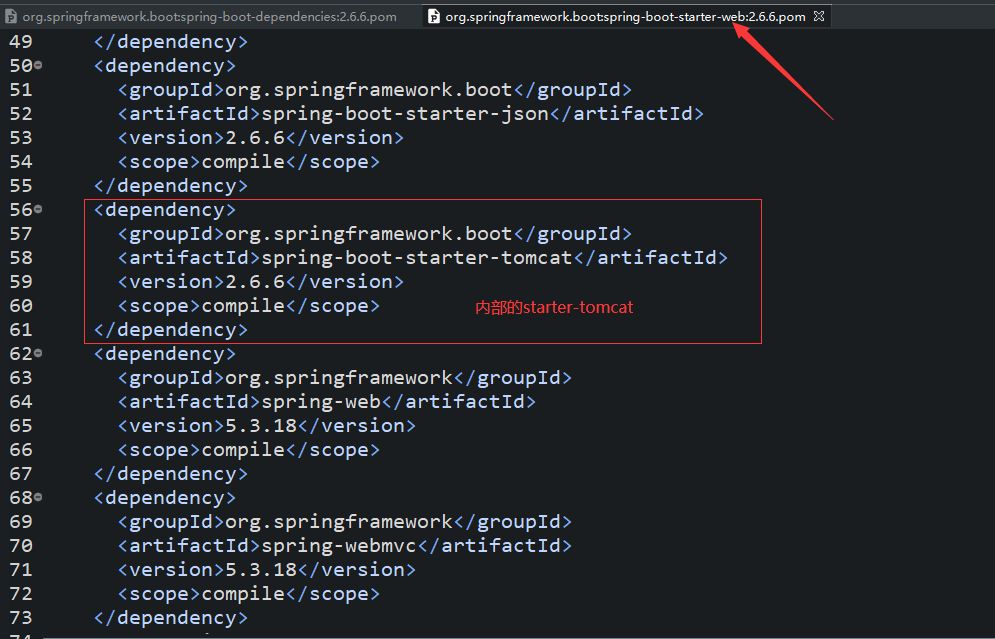Click the red 内部的starter-tomcat annotation
This screenshot has width=995, height=639.
pos(554,308)
